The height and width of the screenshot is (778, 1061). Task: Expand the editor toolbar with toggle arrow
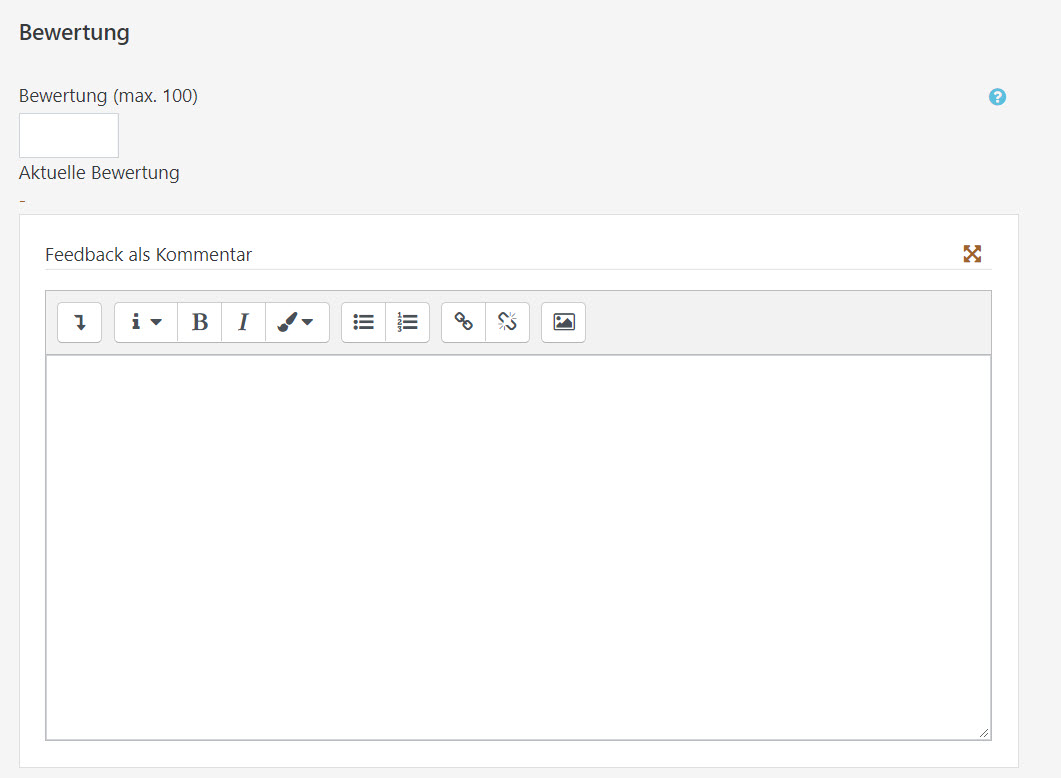pyautogui.click(x=80, y=322)
